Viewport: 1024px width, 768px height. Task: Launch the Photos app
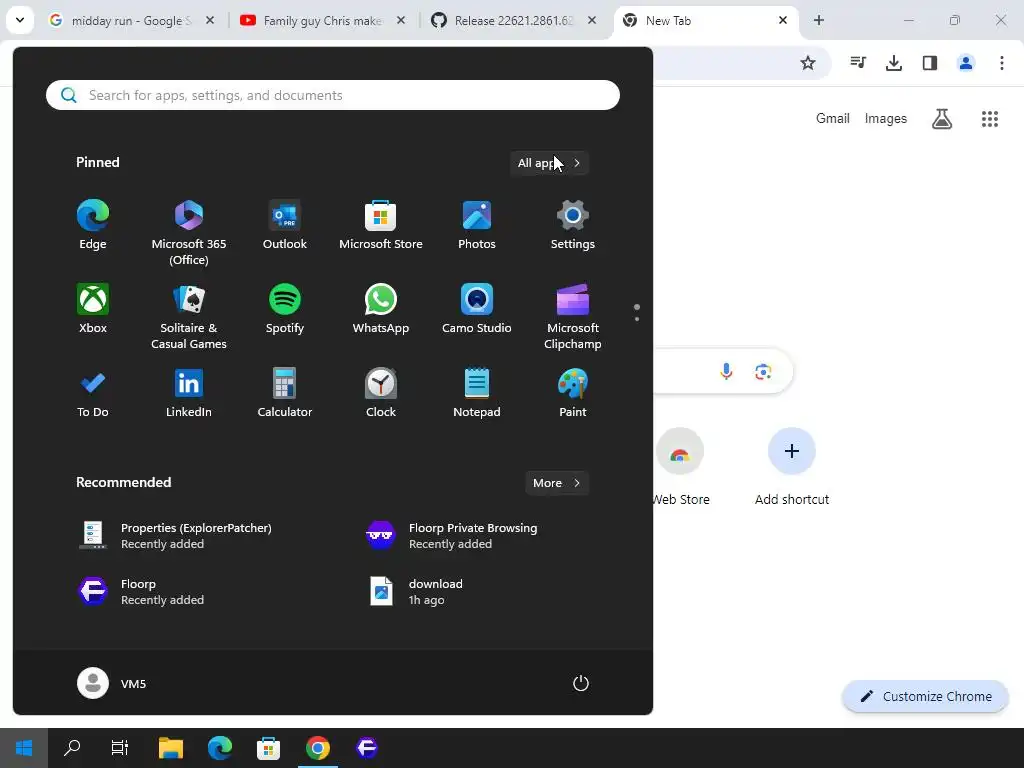(x=477, y=225)
